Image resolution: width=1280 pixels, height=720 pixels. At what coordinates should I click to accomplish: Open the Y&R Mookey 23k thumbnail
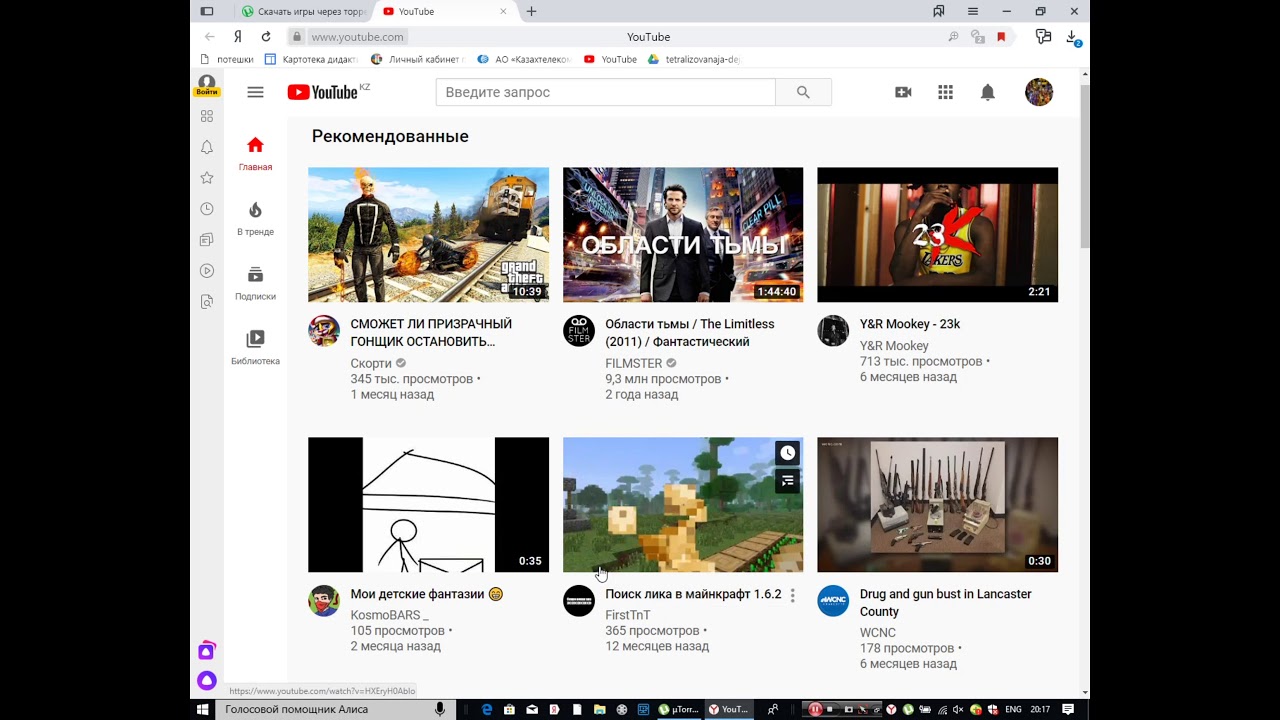[937, 235]
